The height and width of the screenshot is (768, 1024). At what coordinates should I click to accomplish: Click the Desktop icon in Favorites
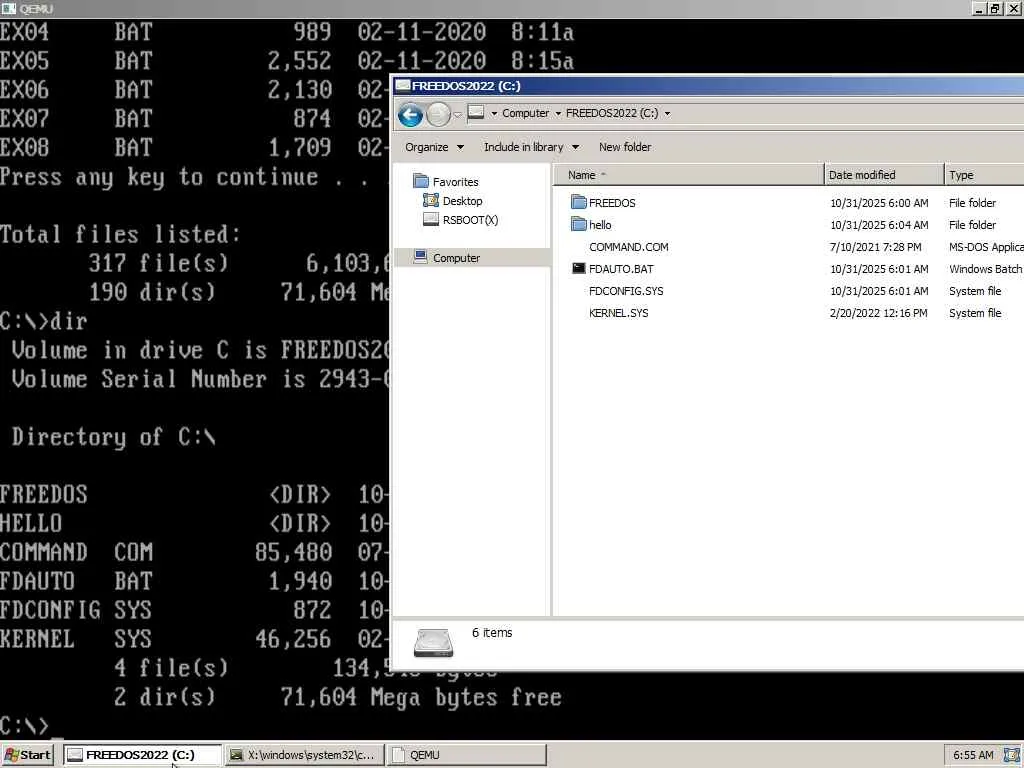pos(430,200)
